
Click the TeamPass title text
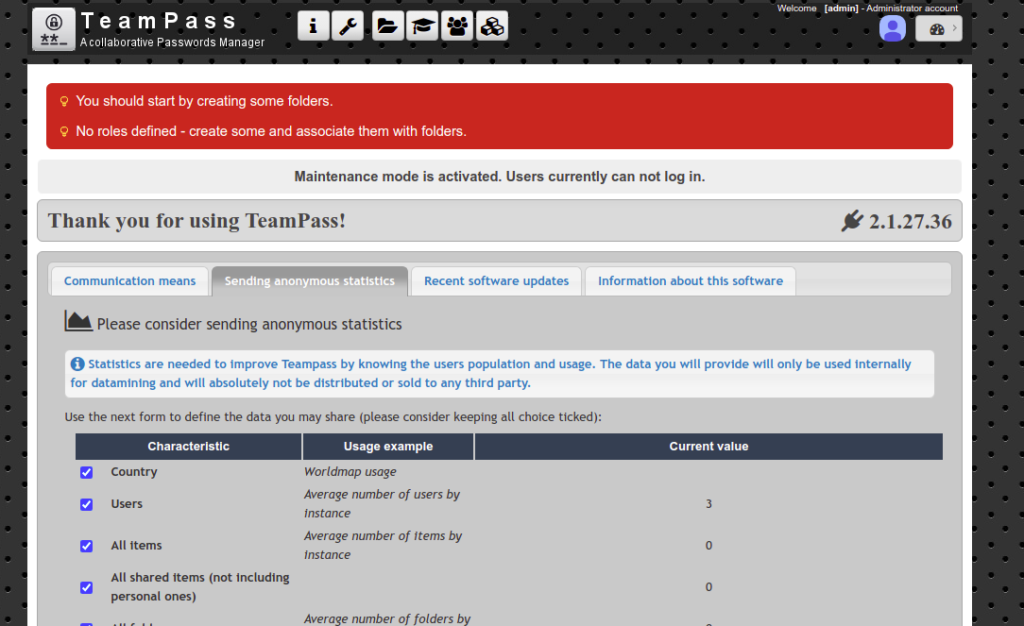coord(158,21)
